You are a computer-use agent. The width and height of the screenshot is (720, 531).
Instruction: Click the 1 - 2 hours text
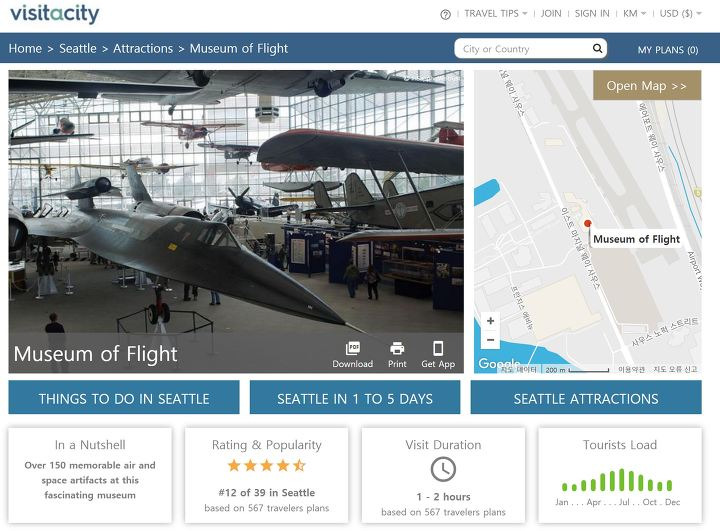tap(443, 497)
